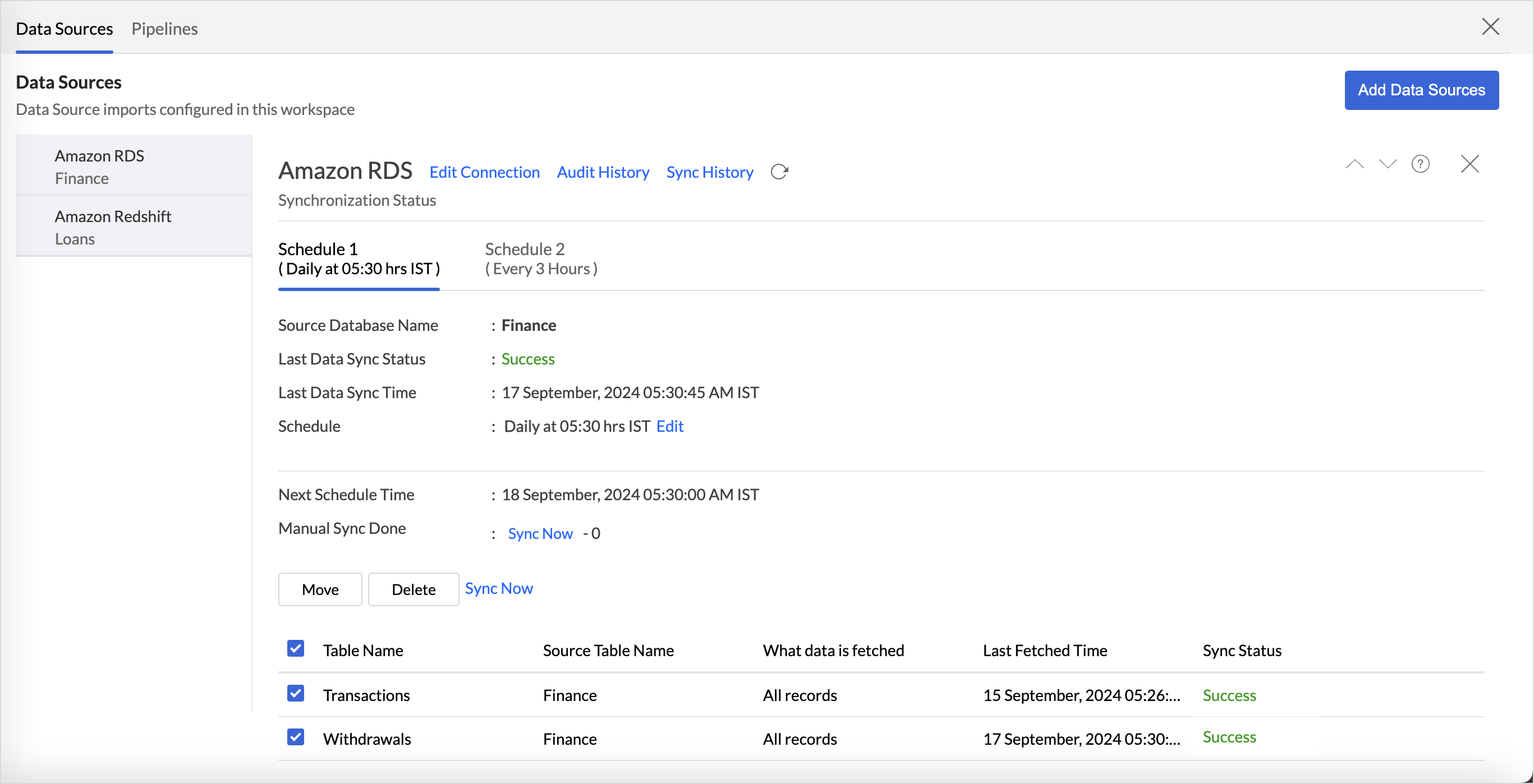Click the Next Schedule Time value
Viewport: 1534px width, 784px height.
630,495
